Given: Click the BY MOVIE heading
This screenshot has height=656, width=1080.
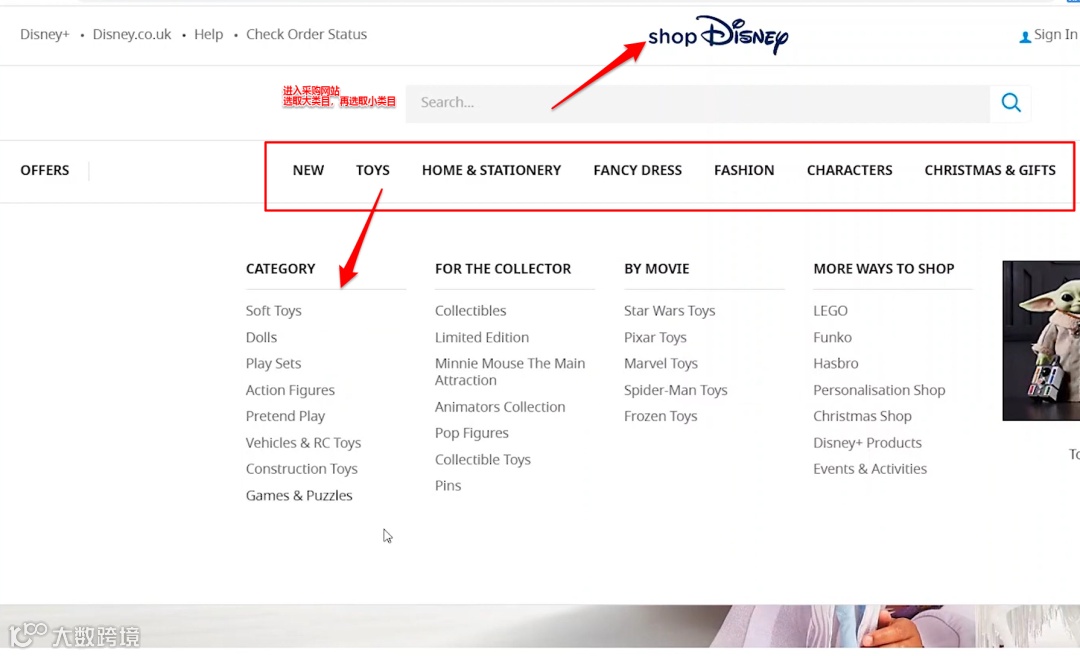Looking at the screenshot, I should 656,269.
